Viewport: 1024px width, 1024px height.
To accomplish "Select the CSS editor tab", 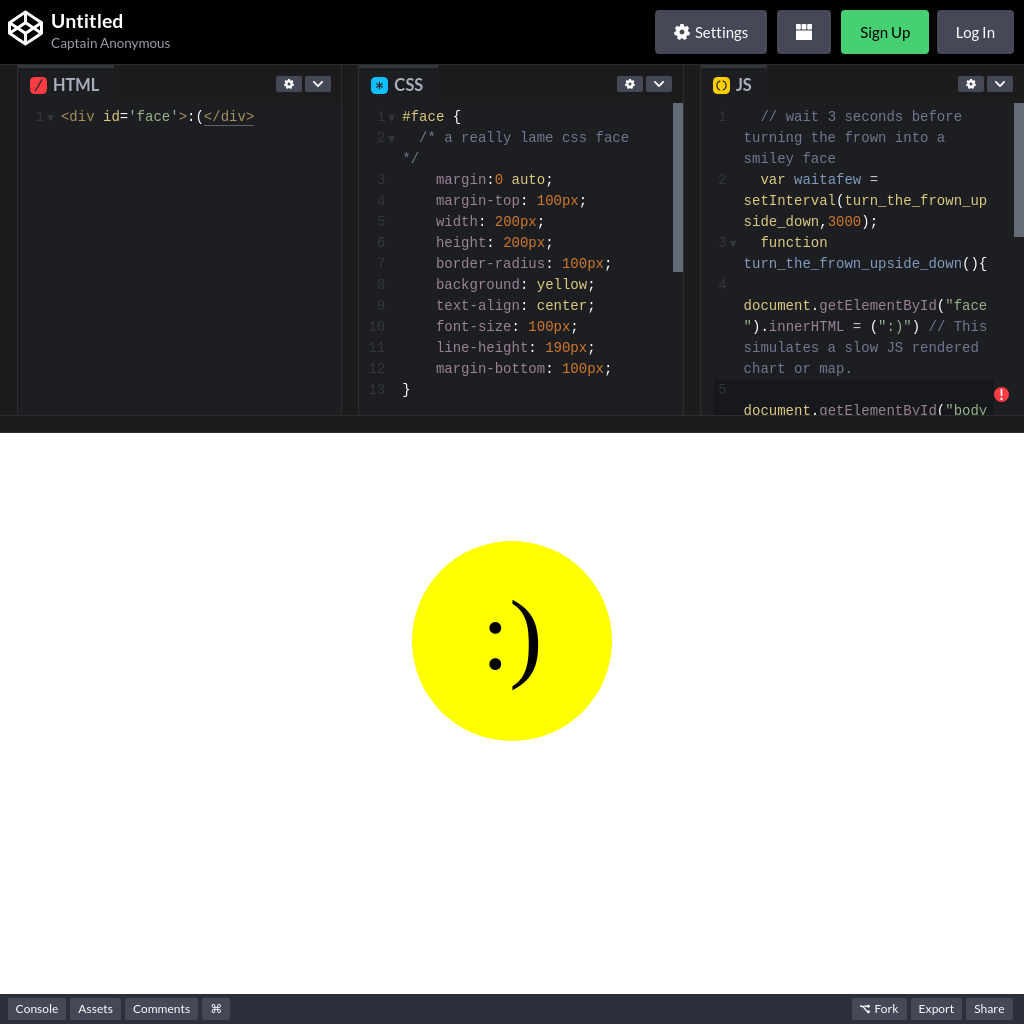I will click(398, 85).
